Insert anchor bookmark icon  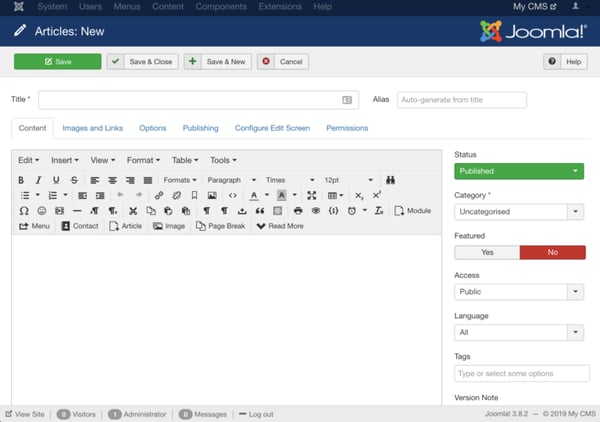[x=194, y=196]
